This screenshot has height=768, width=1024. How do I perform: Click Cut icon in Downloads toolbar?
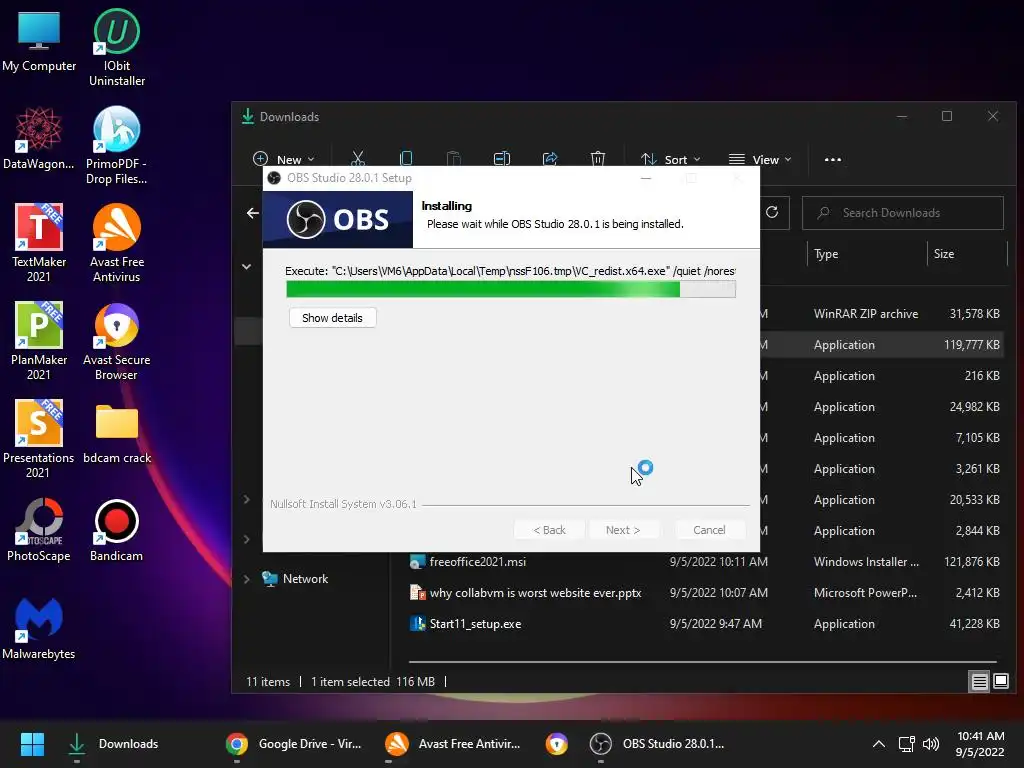click(358, 159)
